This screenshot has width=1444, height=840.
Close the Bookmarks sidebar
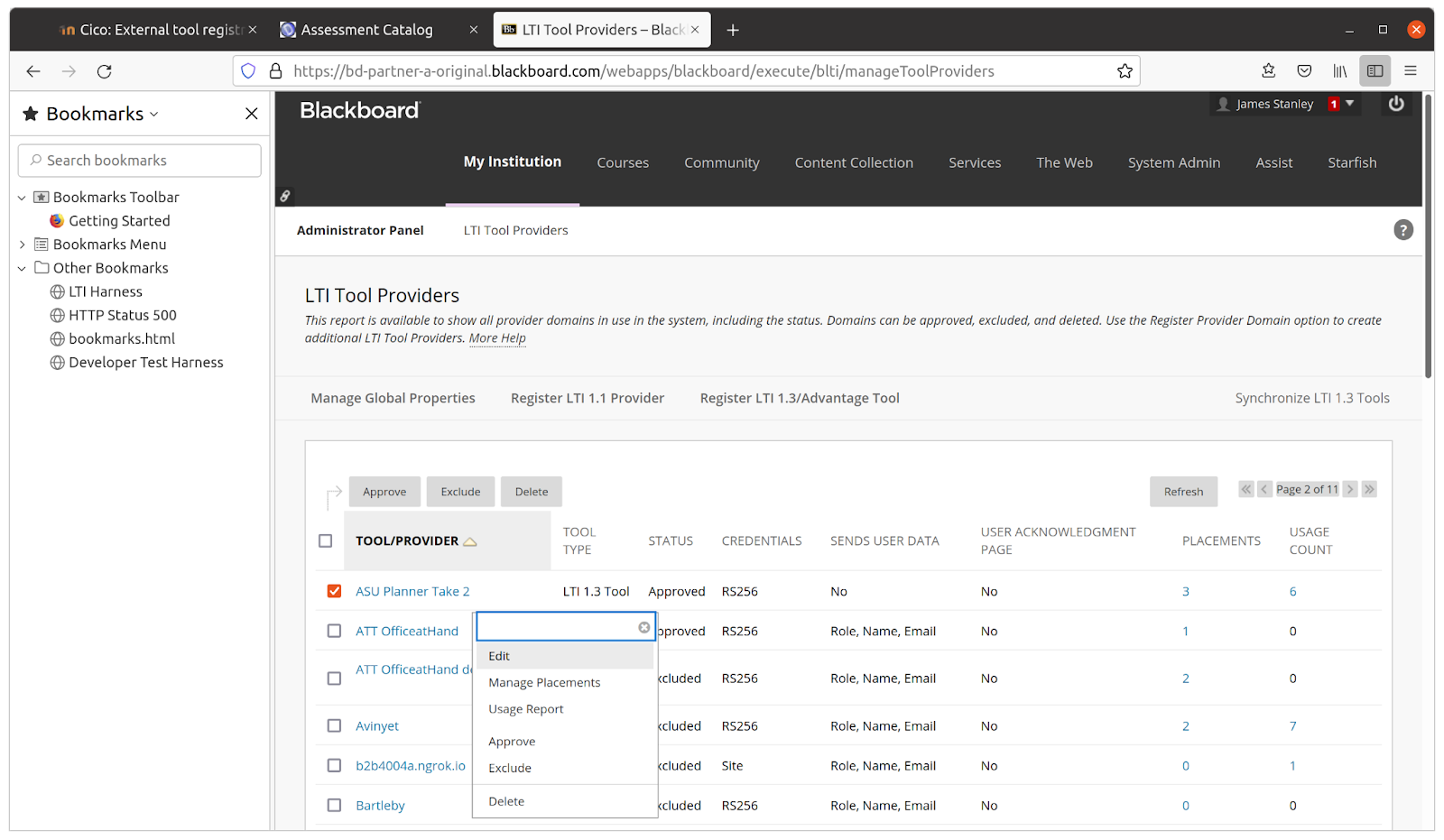click(x=252, y=114)
